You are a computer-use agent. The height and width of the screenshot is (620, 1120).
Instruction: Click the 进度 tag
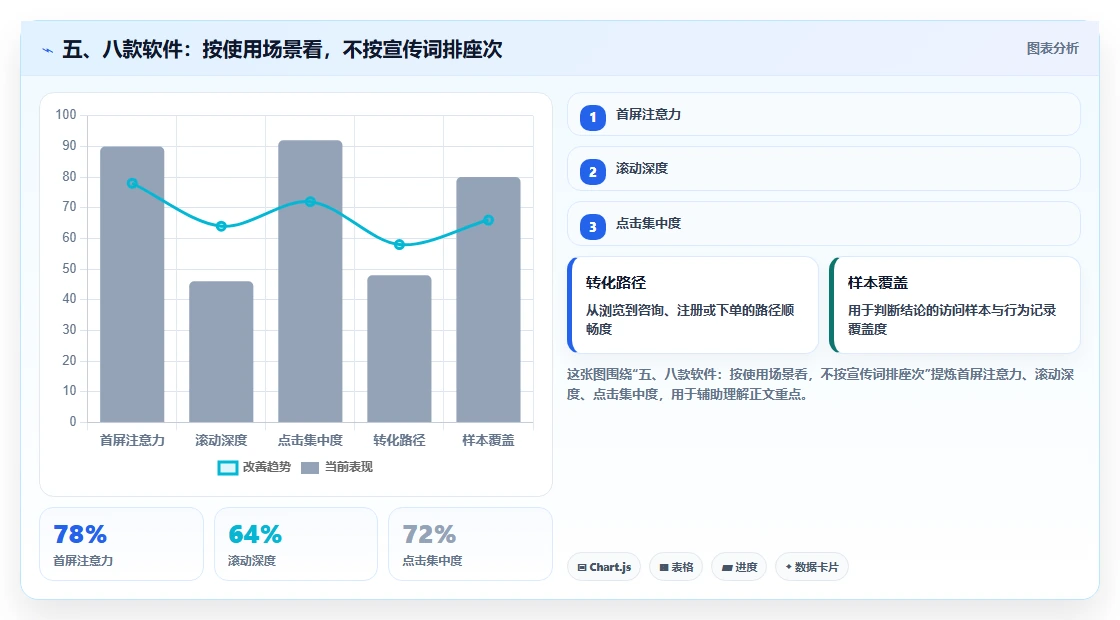click(739, 567)
